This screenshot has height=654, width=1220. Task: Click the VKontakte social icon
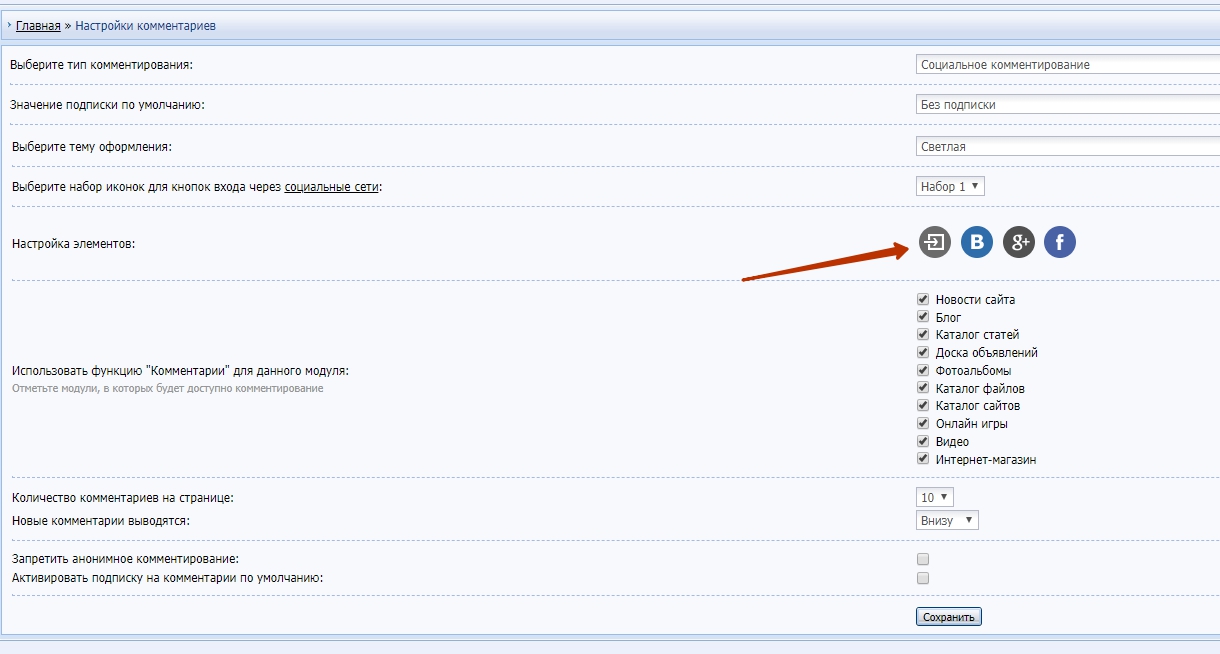click(x=977, y=242)
